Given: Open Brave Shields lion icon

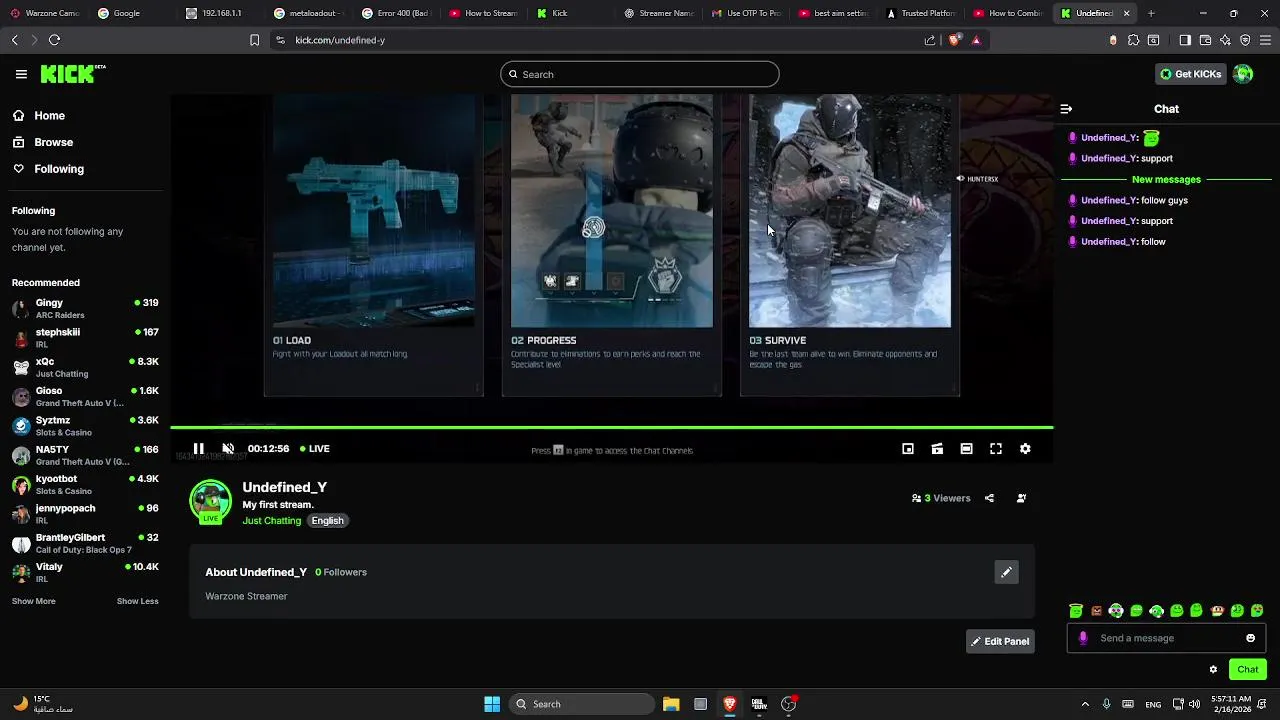Looking at the screenshot, I should (954, 40).
